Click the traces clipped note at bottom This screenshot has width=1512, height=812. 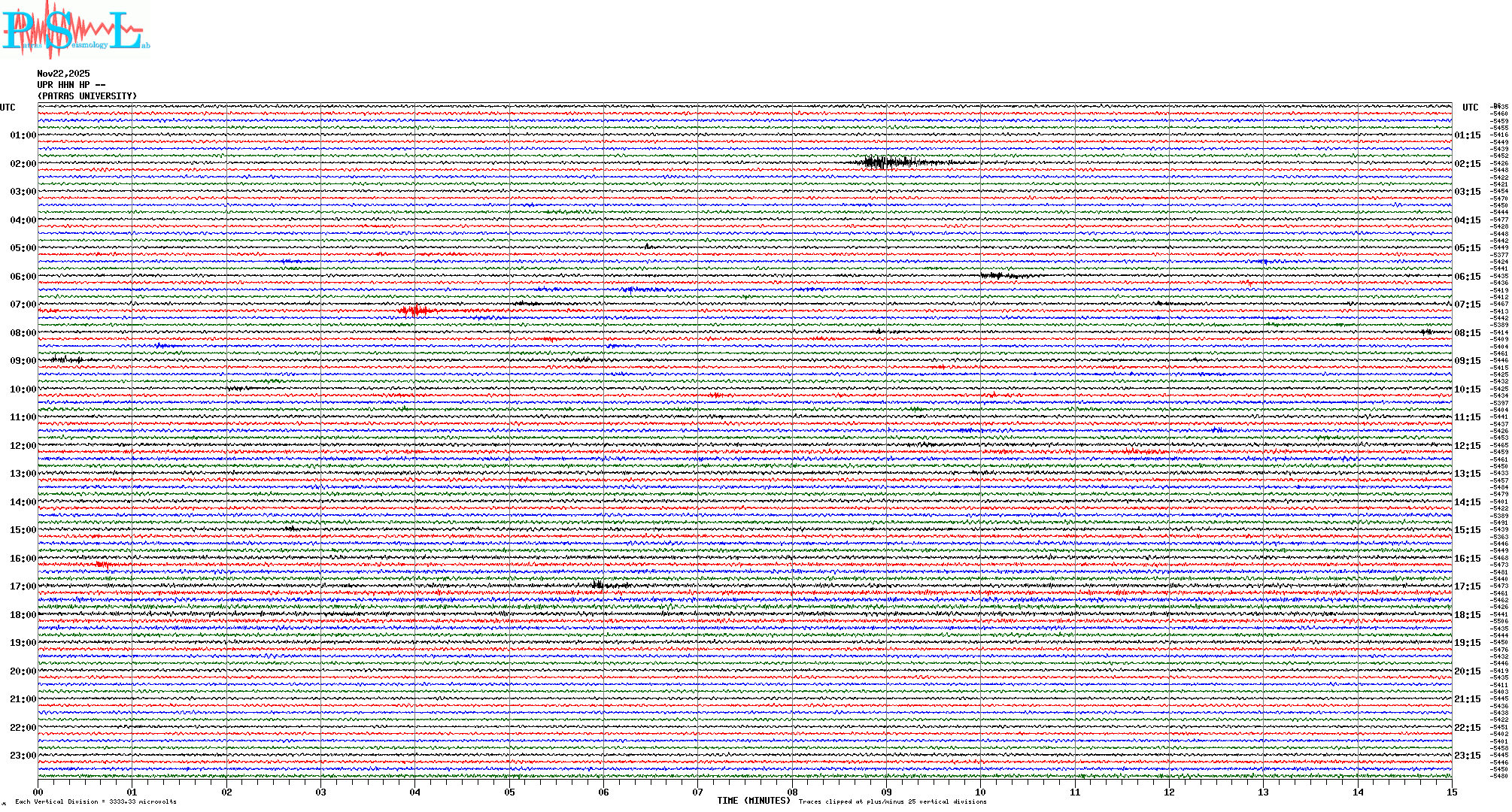(892, 801)
